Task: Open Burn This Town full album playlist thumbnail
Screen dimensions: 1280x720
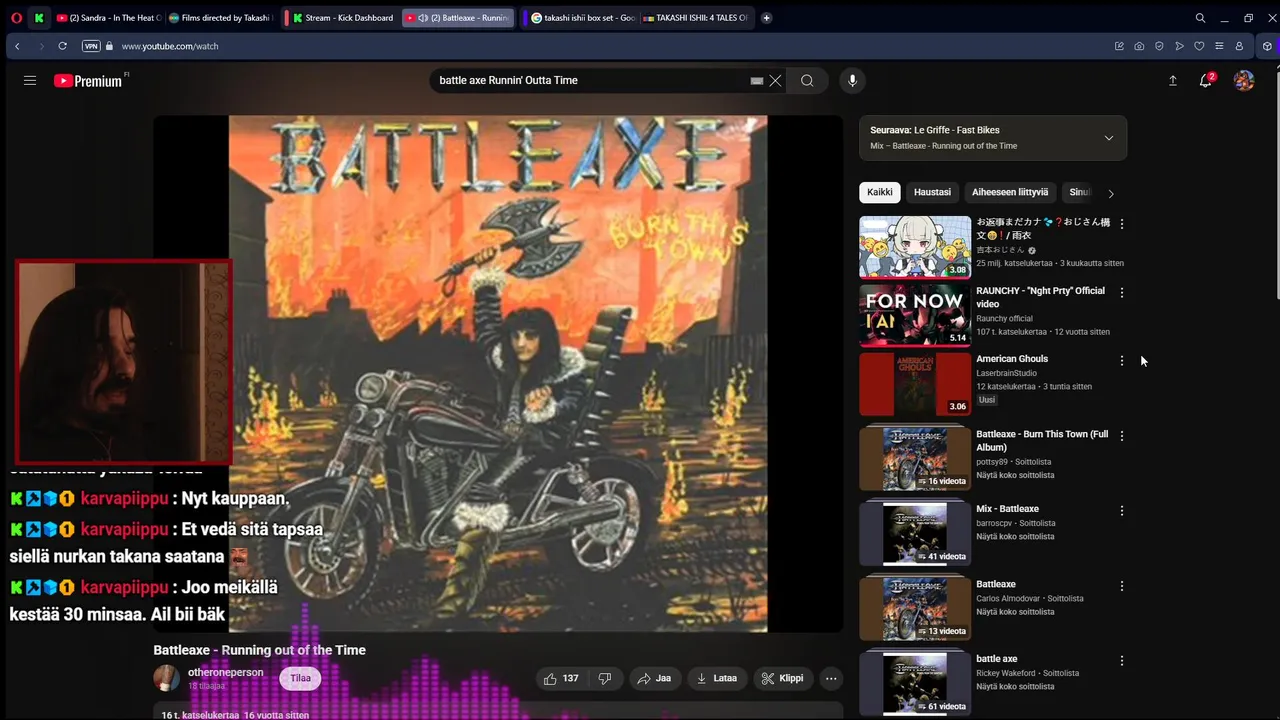Action: [915, 459]
